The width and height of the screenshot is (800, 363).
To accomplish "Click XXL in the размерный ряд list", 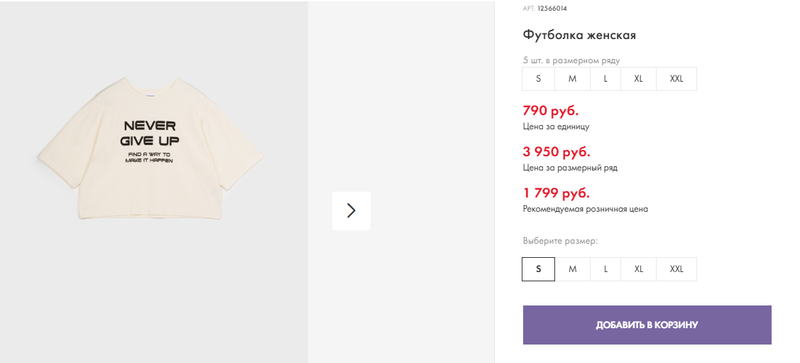I will tap(676, 79).
